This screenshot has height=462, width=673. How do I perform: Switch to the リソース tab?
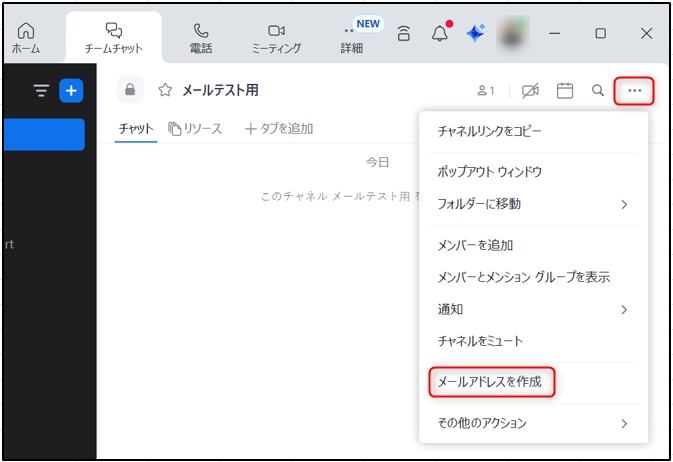(195, 128)
